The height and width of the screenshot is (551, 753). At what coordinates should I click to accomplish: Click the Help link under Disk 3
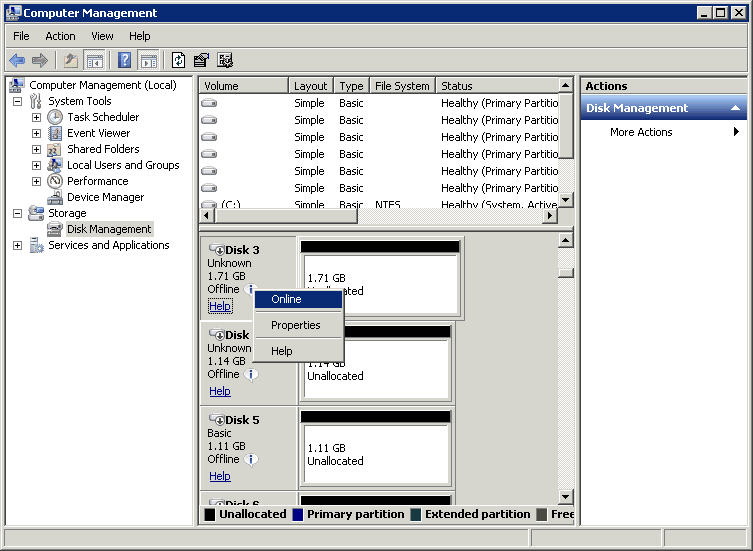click(x=220, y=306)
